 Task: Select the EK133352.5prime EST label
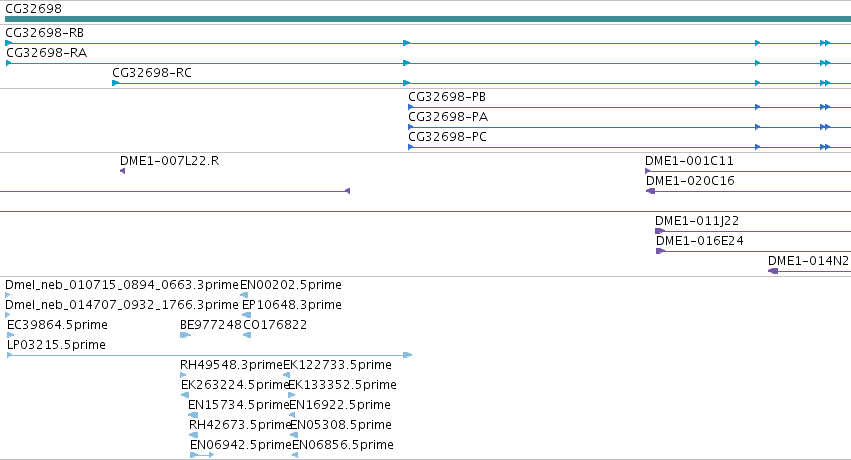[342, 385]
